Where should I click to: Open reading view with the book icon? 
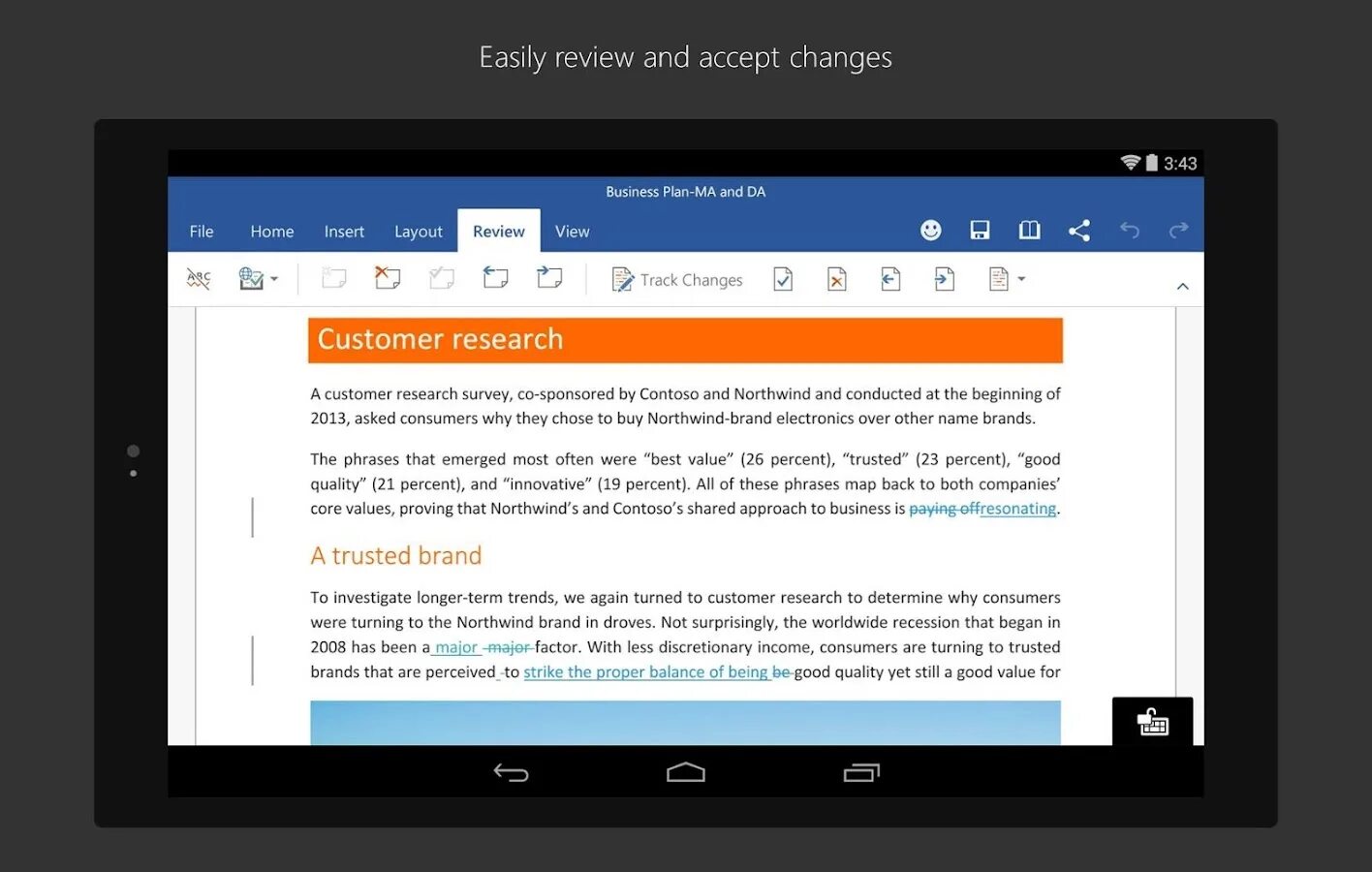coord(1030,230)
